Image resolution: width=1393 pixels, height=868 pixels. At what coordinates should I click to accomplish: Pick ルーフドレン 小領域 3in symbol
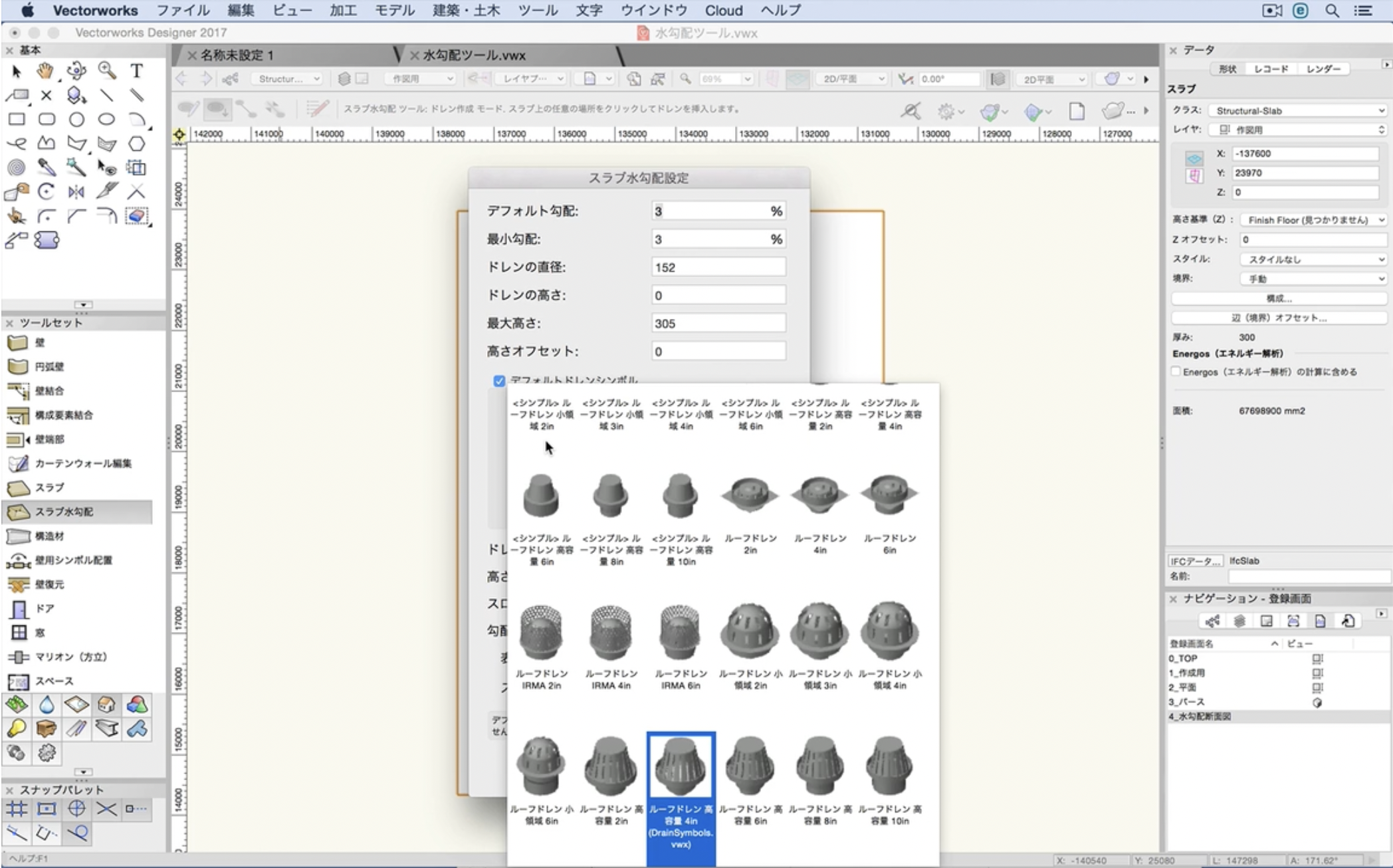pyautogui.click(x=820, y=631)
